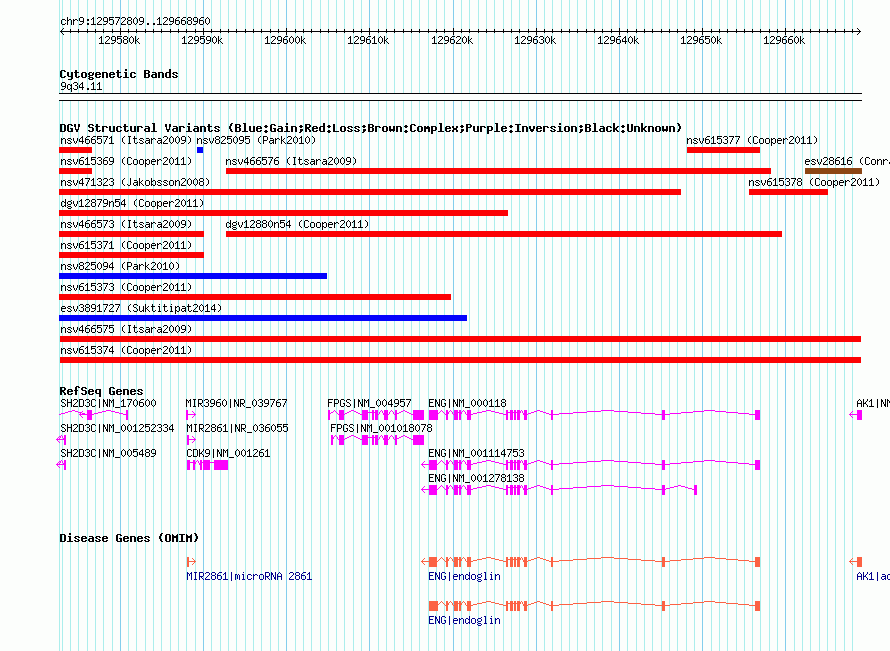Open variant nsv615377 (Cooper2011)
Viewport: 890px width, 651px height.
(752, 140)
